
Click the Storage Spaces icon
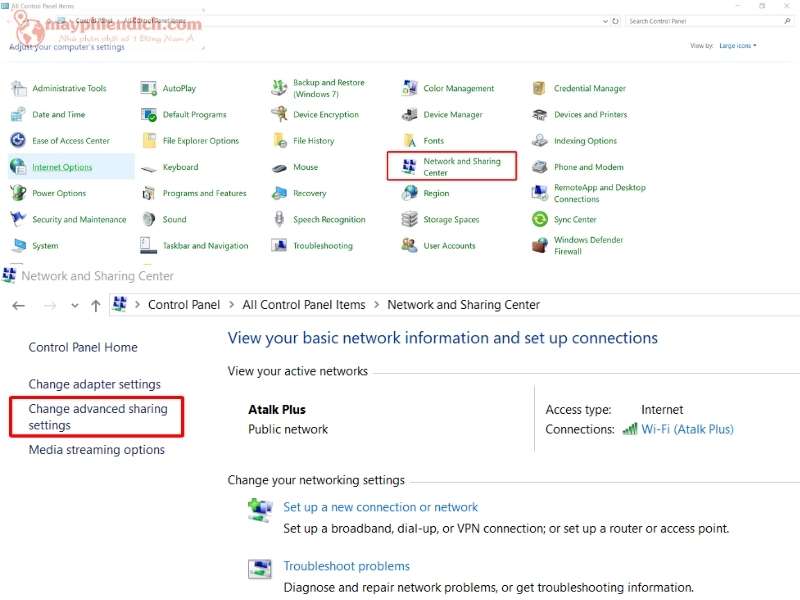point(409,220)
